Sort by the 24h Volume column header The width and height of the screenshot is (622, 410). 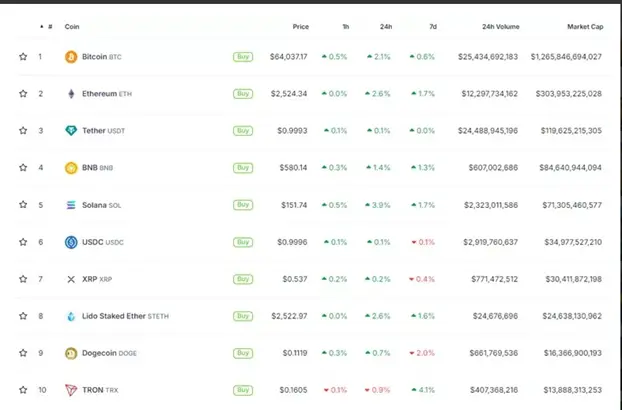[x=501, y=27]
